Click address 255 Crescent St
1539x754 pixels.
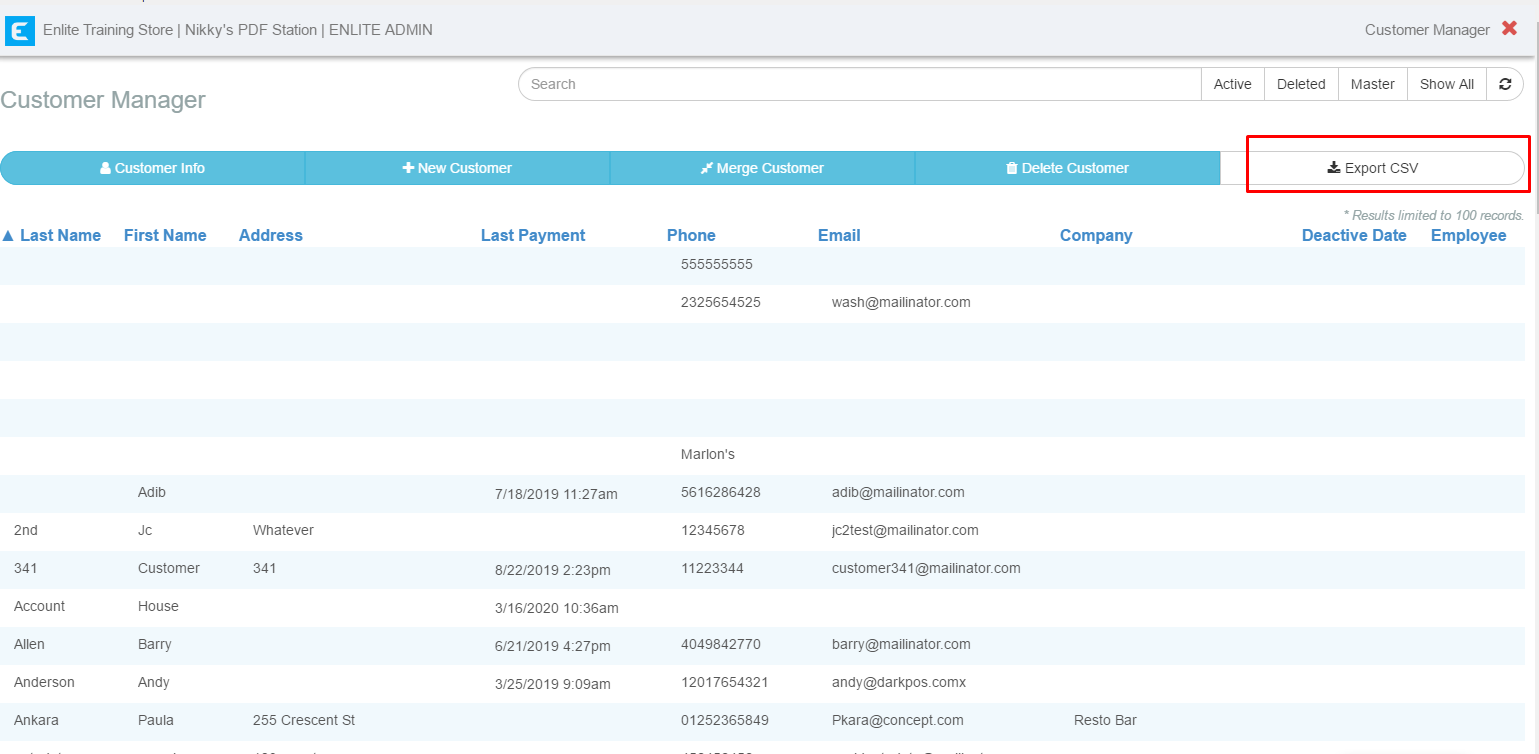[x=304, y=720]
